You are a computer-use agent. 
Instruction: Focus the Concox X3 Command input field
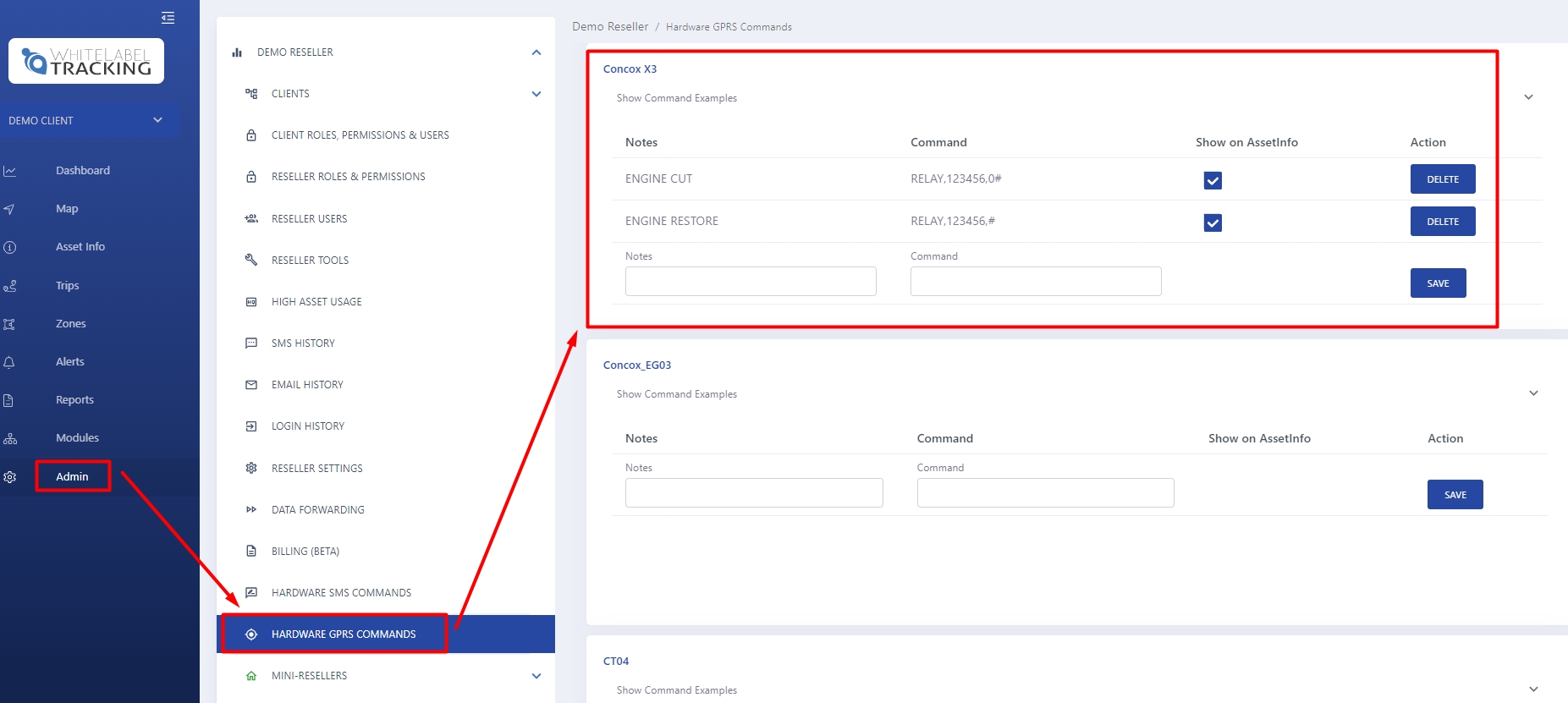(1036, 282)
